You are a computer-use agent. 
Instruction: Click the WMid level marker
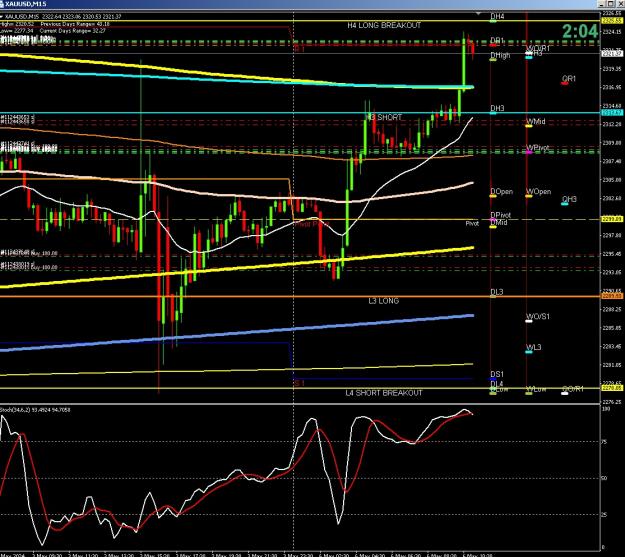point(536,122)
